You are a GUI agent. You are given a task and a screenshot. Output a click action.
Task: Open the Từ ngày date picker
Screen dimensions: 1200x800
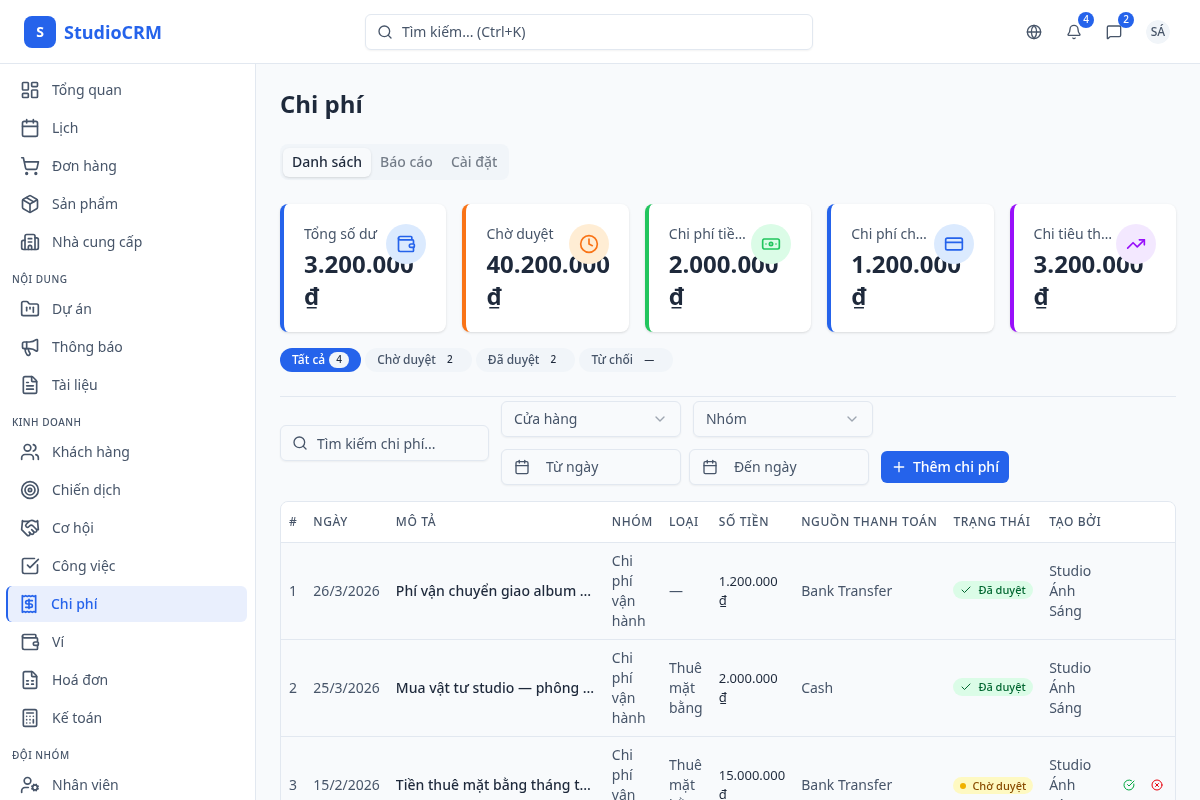[590, 467]
